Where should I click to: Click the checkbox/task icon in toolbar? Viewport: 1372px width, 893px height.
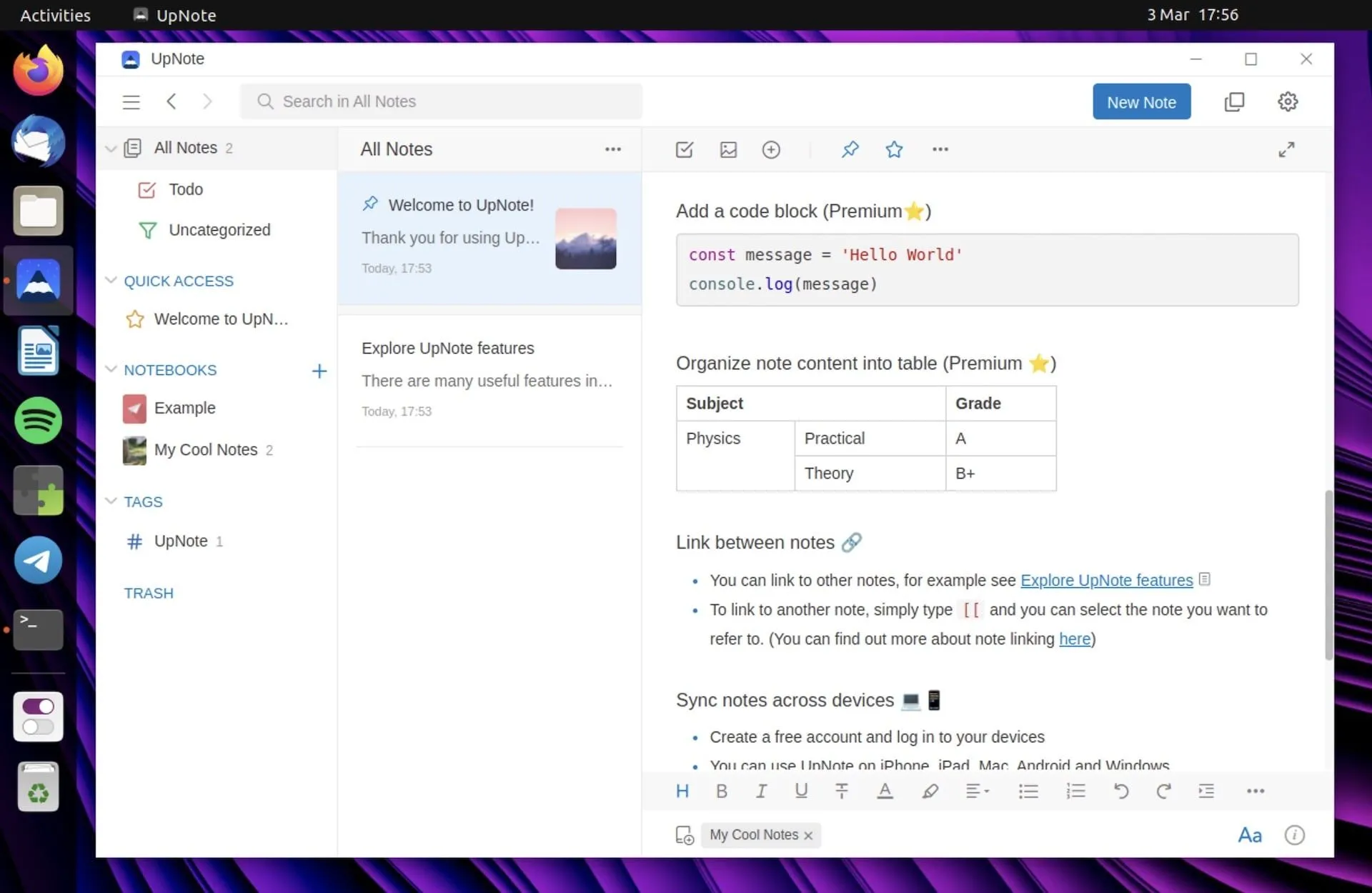[x=684, y=149]
